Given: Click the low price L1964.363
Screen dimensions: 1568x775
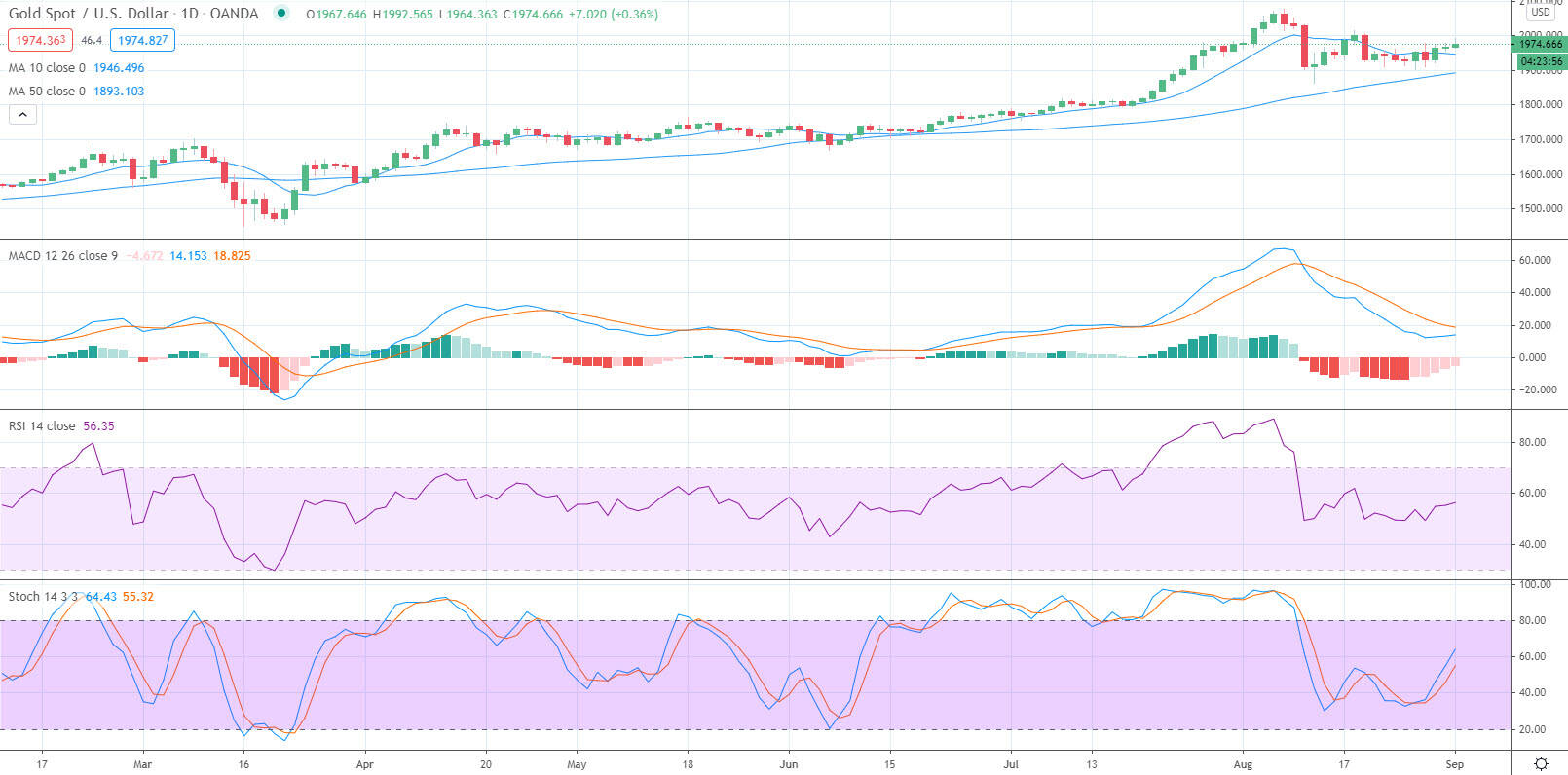Looking at the screenshot, I should click(467, 15).
